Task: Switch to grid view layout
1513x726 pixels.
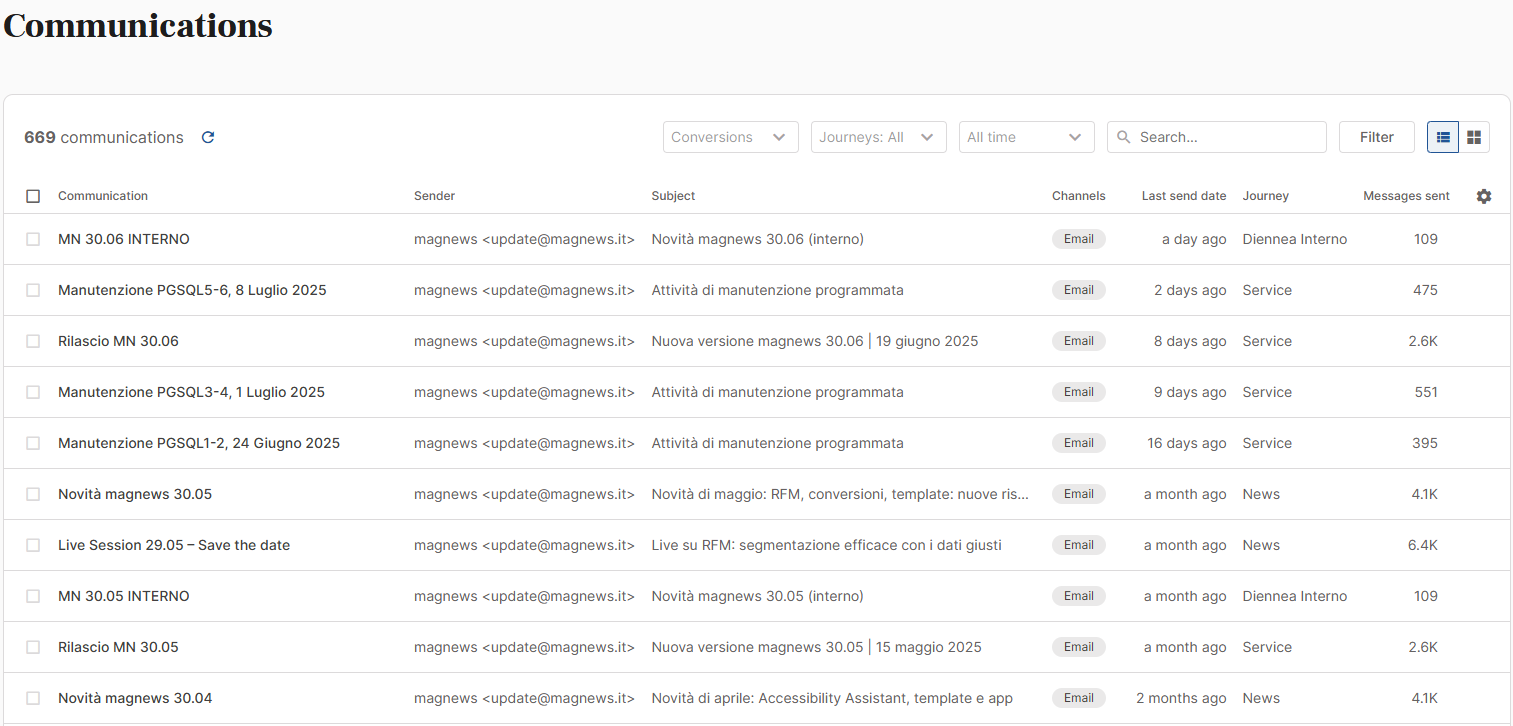Action: (x=1474, y=137)
